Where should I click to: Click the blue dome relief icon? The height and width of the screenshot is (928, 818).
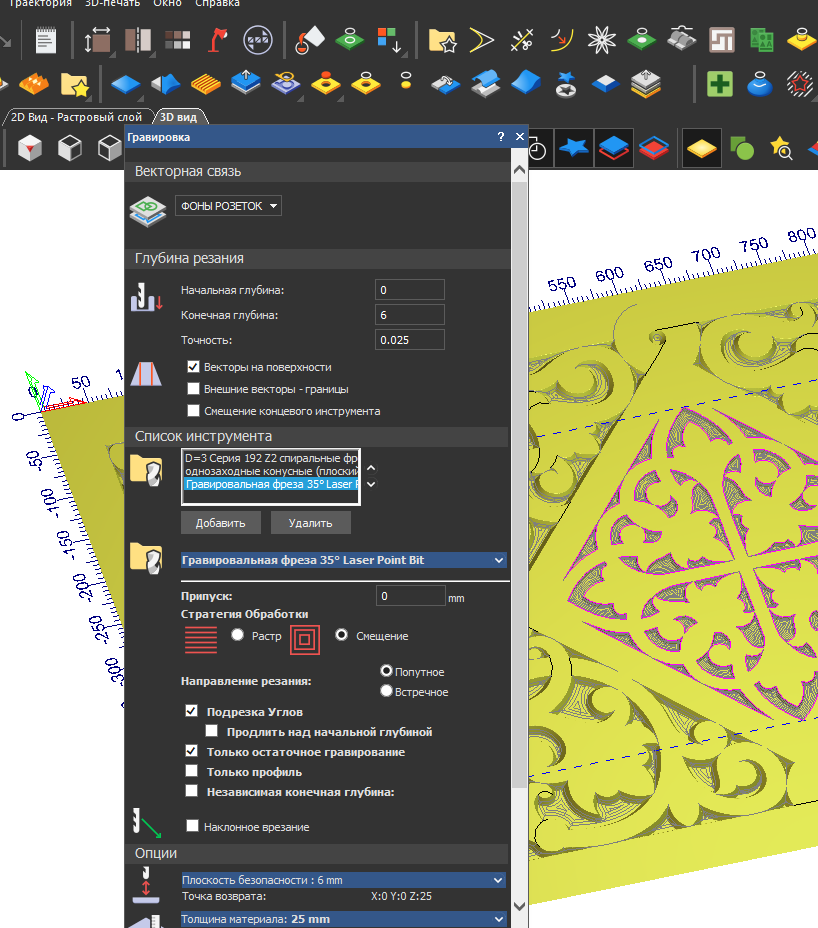[759, 84]
